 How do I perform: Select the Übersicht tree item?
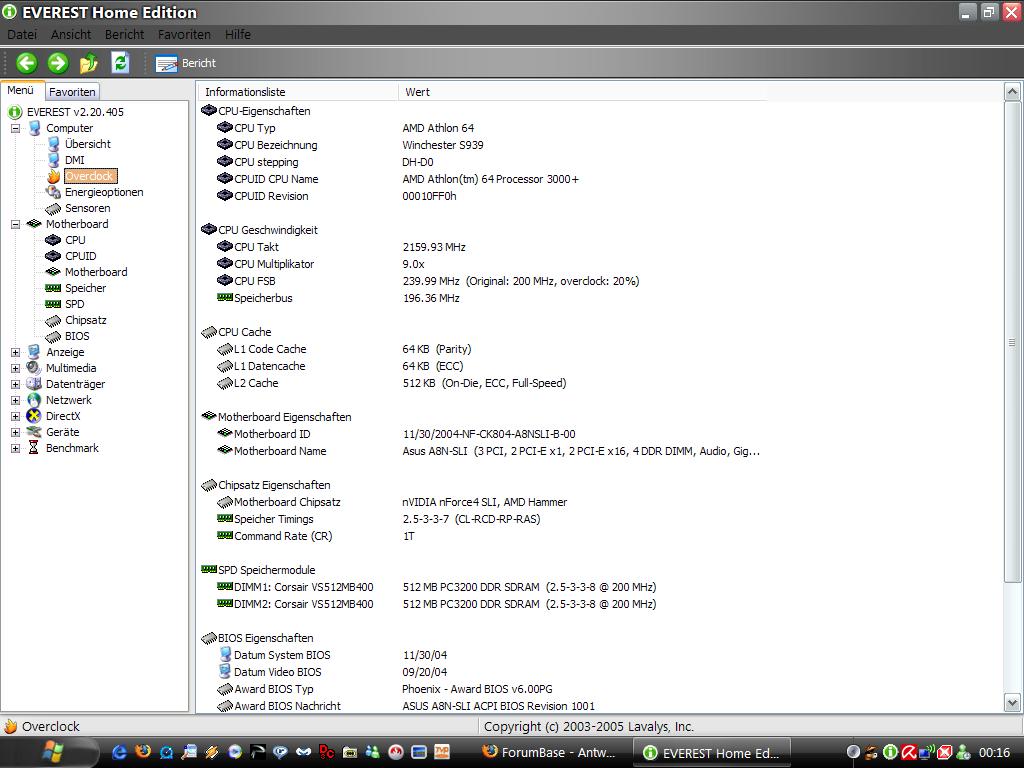coord(88,144)
